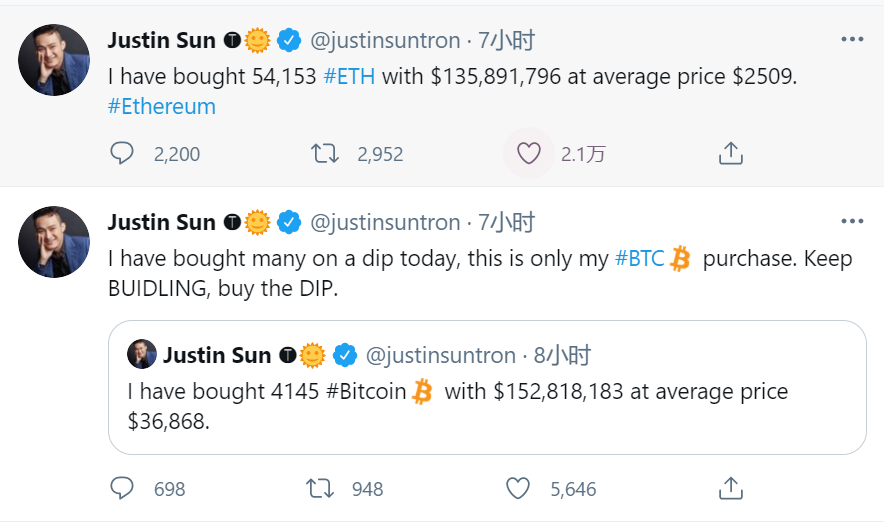Share the BTC dip tweet
Screen dimensions: 884x526
pos(730,488)
